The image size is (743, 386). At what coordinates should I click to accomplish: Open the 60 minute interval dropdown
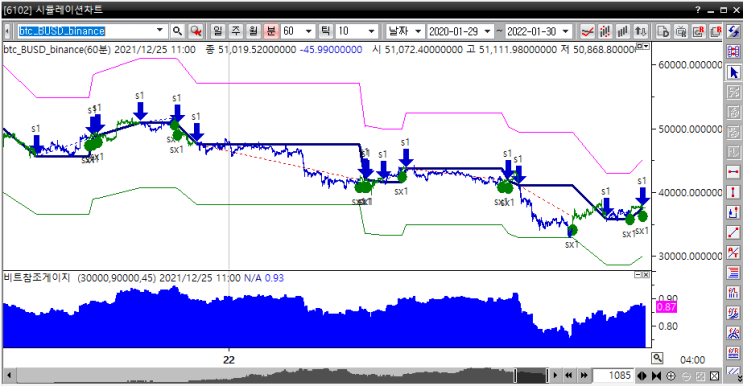pyautogui.click(x=309, y=32)
